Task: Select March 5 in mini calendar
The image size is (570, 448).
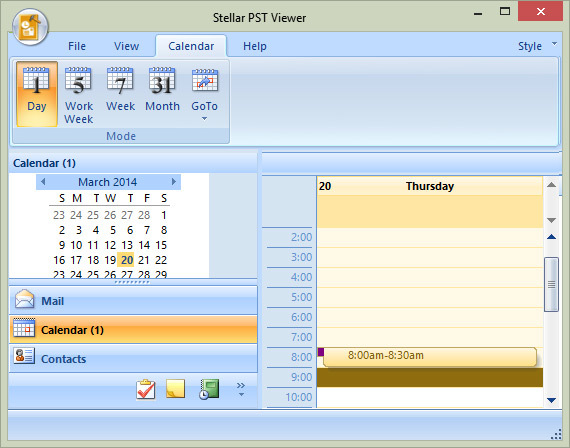Action: (x=113, y=230)
